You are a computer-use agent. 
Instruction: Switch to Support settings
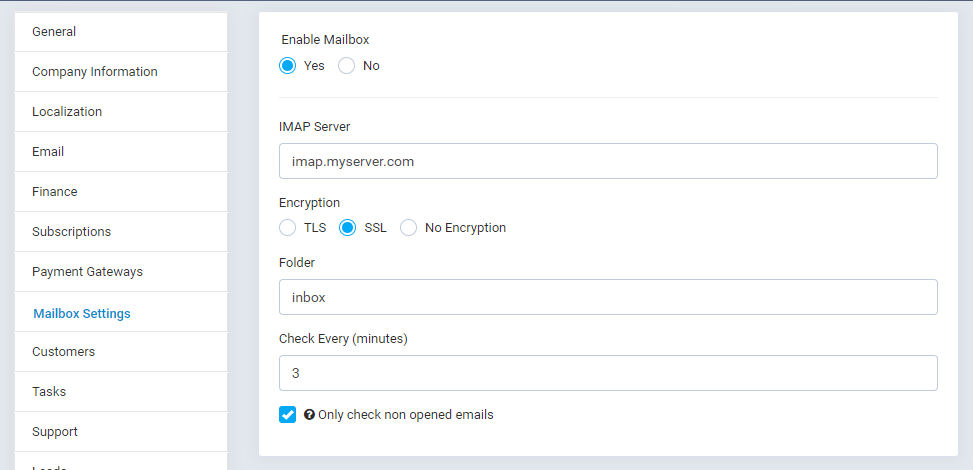(x=55, y=432)
